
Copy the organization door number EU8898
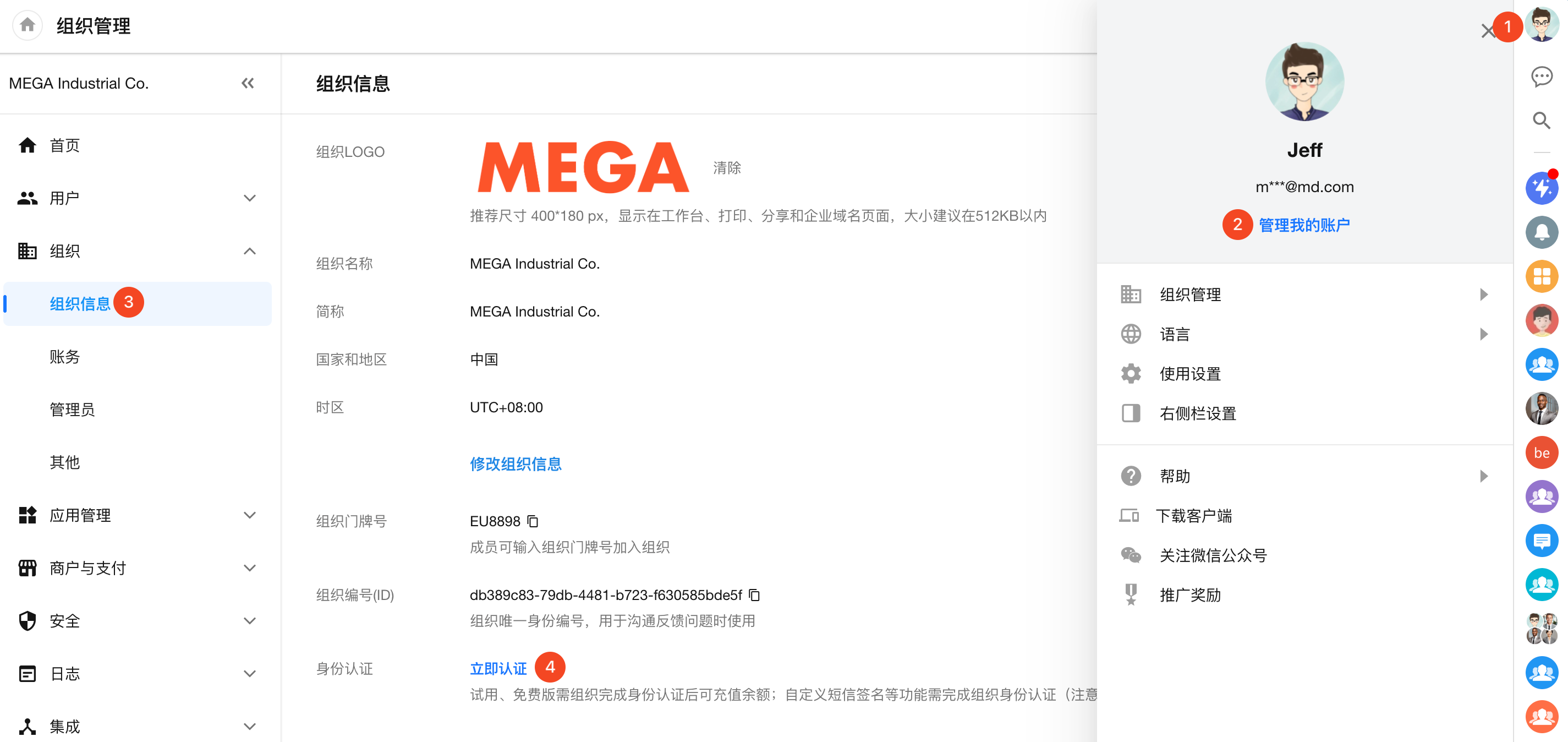click(x=533, y=521)
